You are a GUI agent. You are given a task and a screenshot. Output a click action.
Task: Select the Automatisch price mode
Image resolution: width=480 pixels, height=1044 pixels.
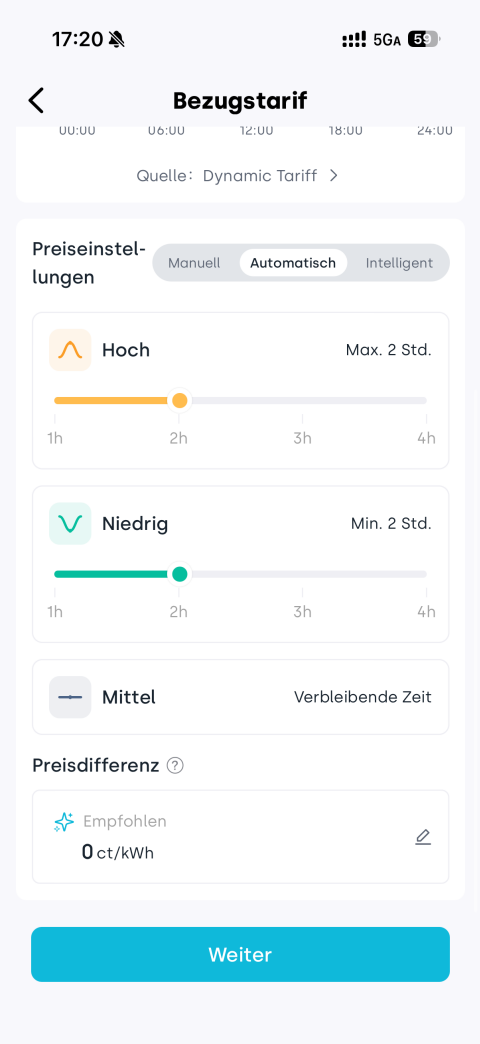coord(293,263)
